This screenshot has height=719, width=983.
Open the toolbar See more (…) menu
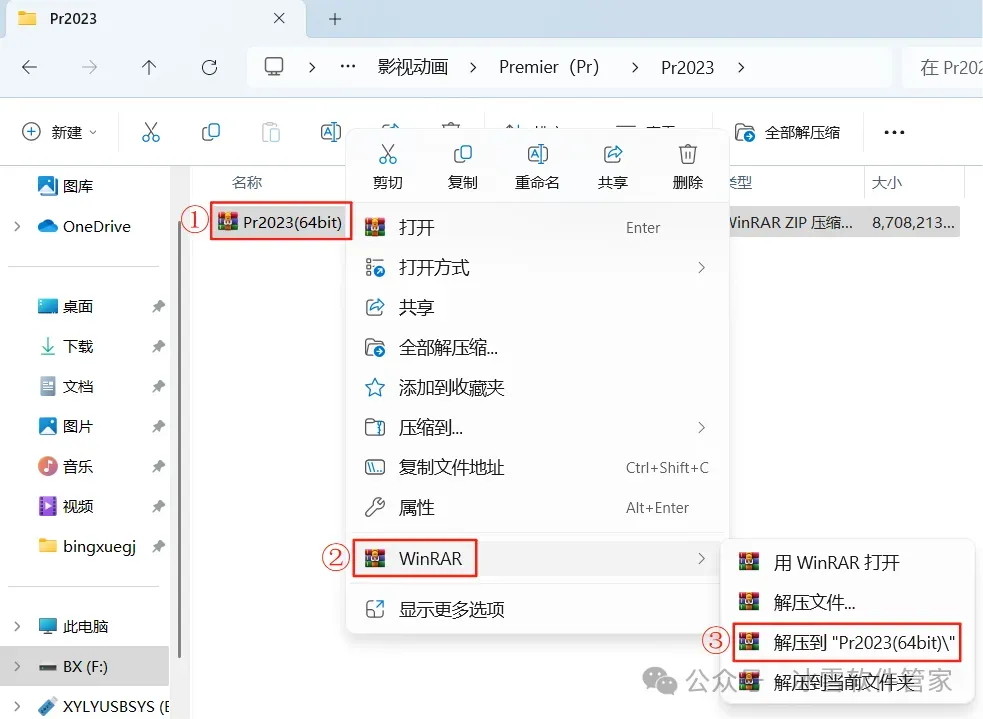894,132
